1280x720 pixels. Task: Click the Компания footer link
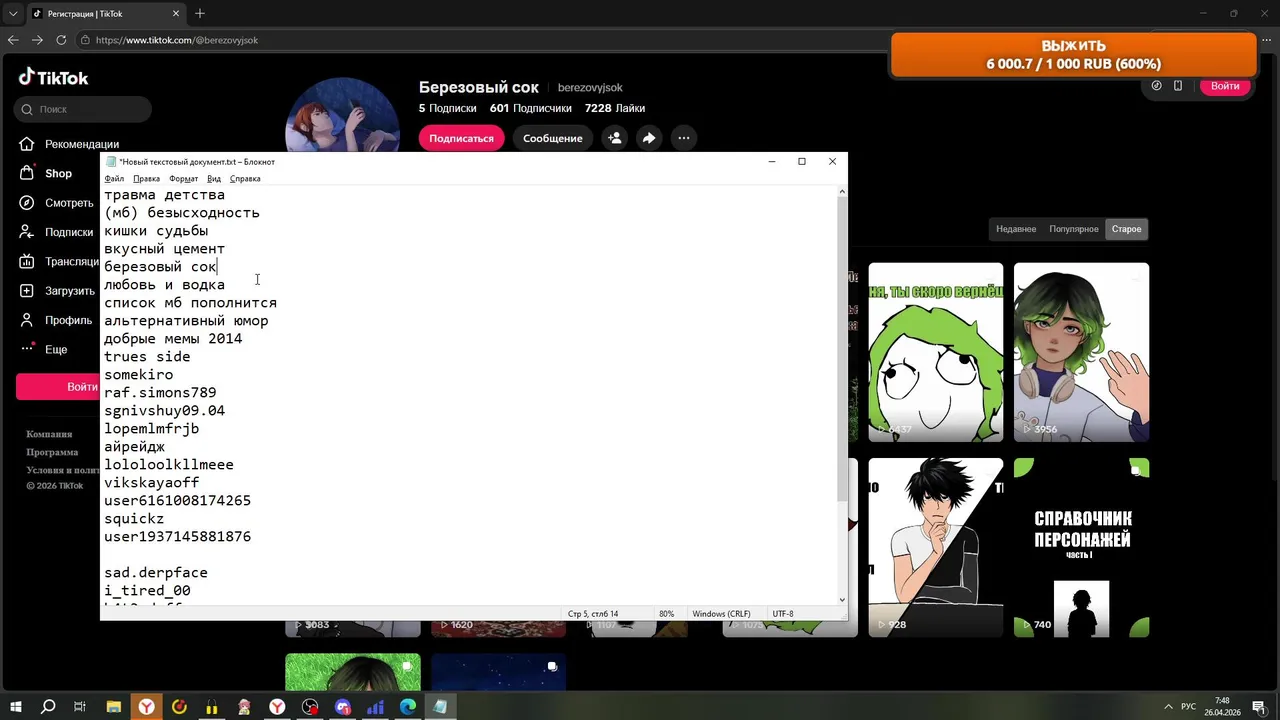click(x=49, y=434)
